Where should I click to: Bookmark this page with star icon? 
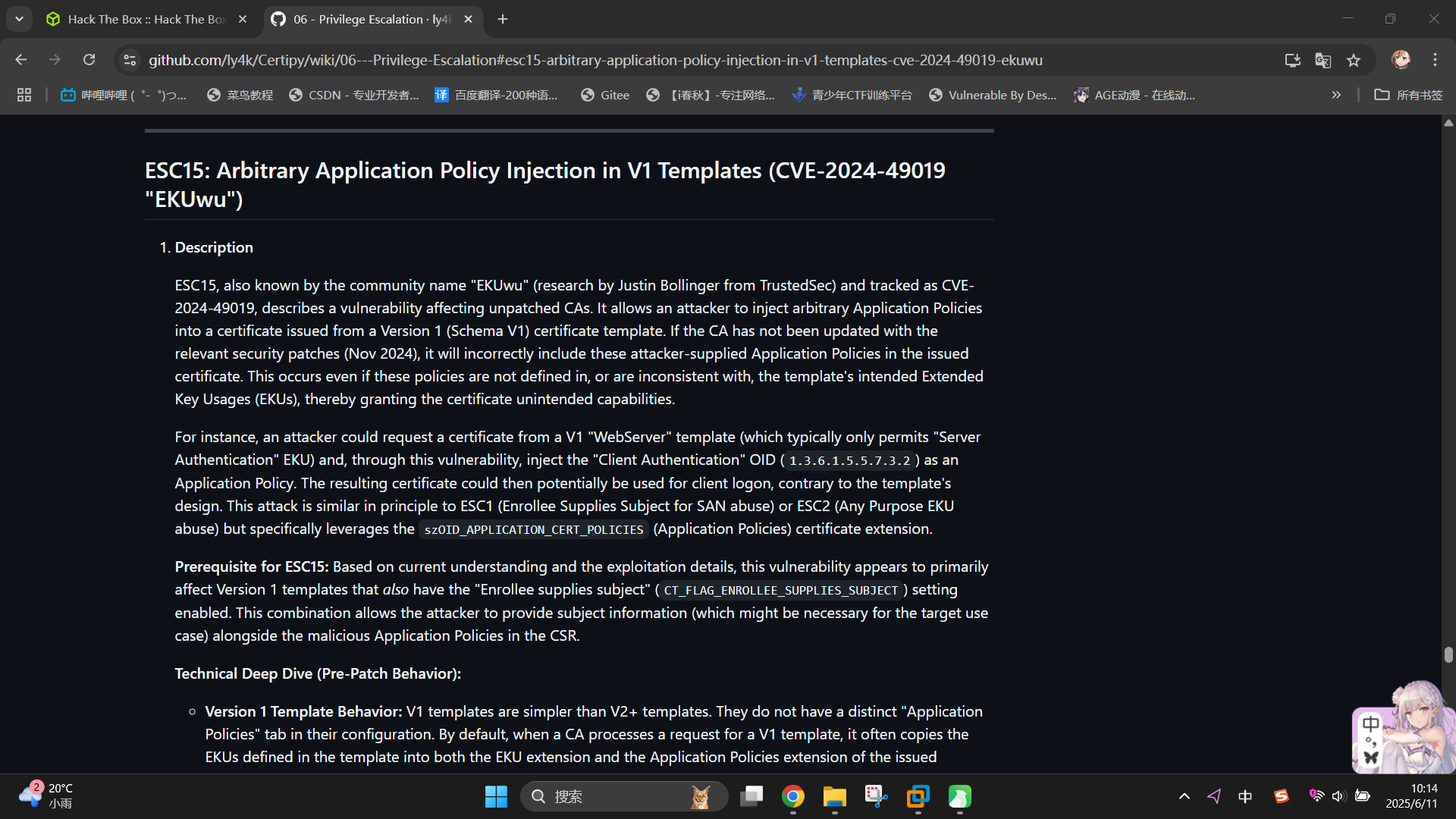point(1354,60)
